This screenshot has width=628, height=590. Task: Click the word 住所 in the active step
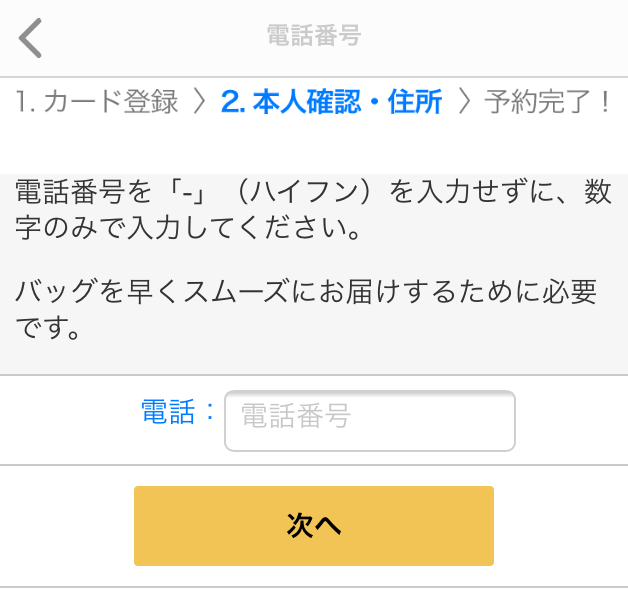coord(414,102)
